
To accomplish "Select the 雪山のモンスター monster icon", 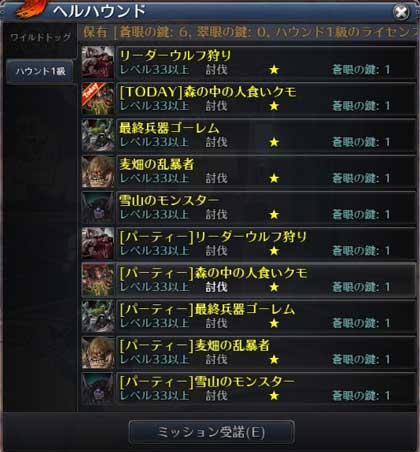I will point(98,208).
